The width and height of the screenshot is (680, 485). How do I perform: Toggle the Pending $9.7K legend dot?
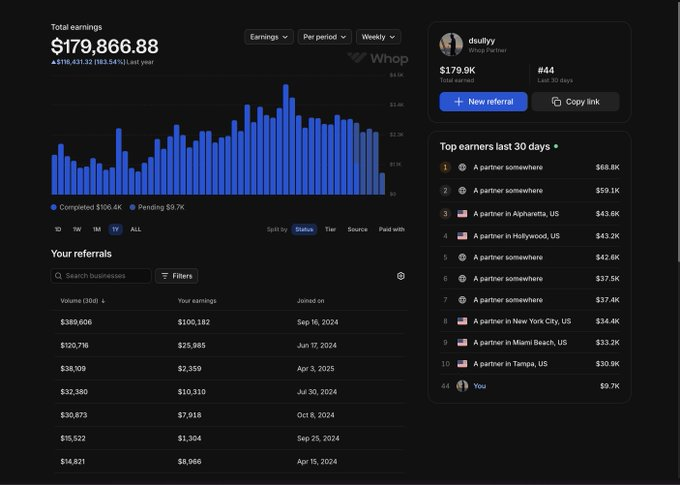click(132, 207)
